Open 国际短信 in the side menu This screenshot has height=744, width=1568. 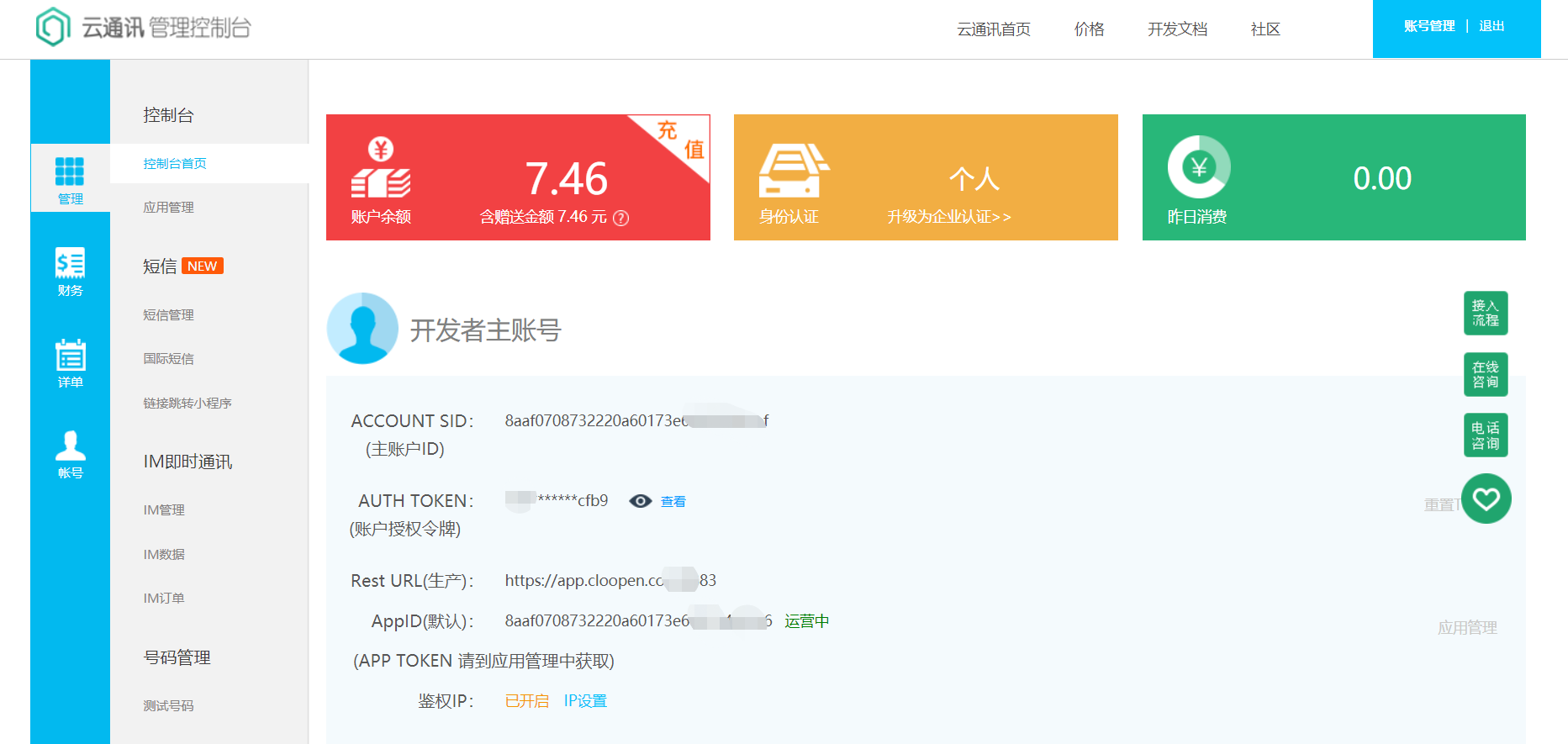[x=168, y=359]
